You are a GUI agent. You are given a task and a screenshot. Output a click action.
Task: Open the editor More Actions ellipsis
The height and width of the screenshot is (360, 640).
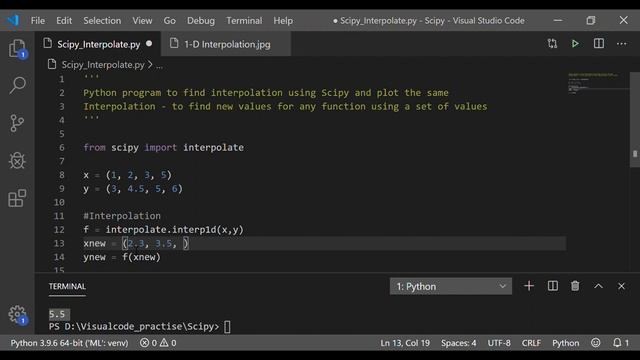click(x=622, y=44)
